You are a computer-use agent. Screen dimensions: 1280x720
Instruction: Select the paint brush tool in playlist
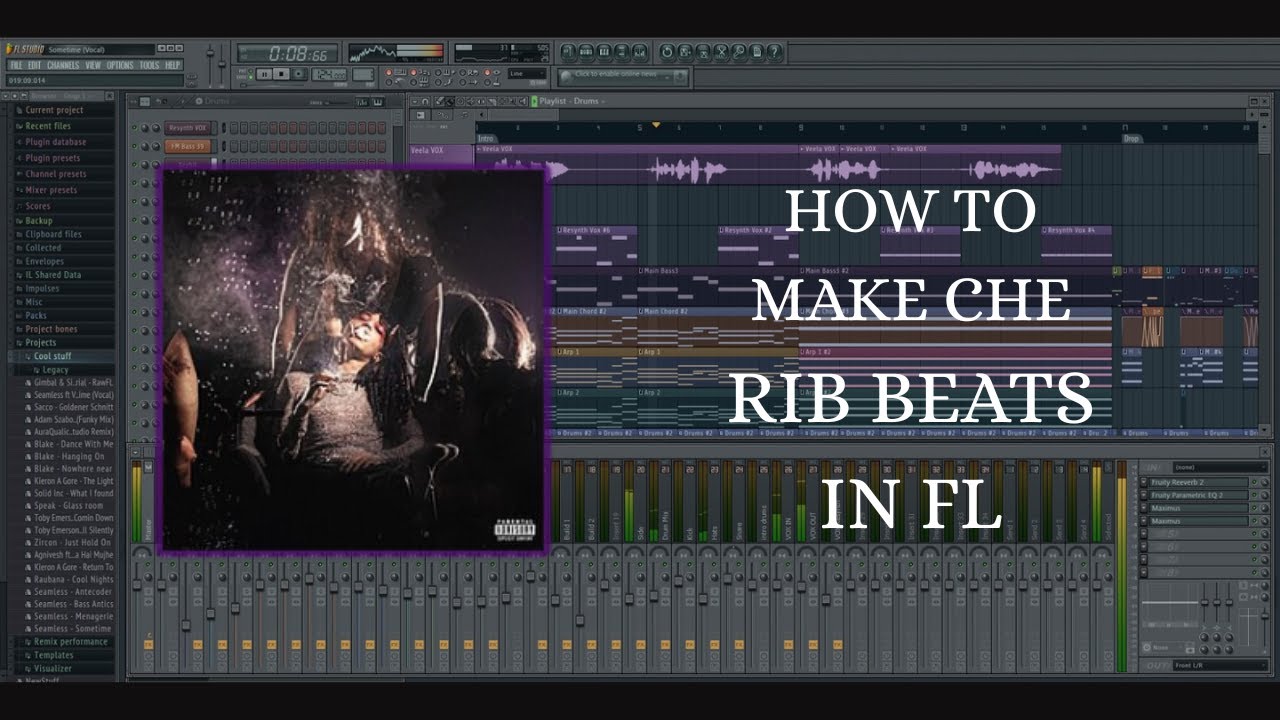click(x=452, y=101)
